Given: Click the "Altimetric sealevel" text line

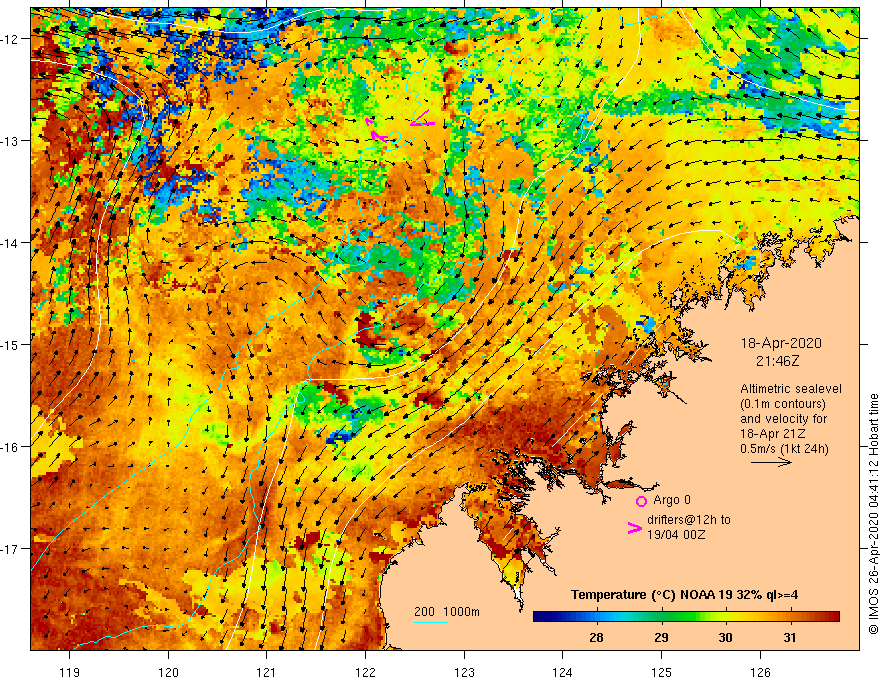Looking at the screenshot, I should [791, 389].
